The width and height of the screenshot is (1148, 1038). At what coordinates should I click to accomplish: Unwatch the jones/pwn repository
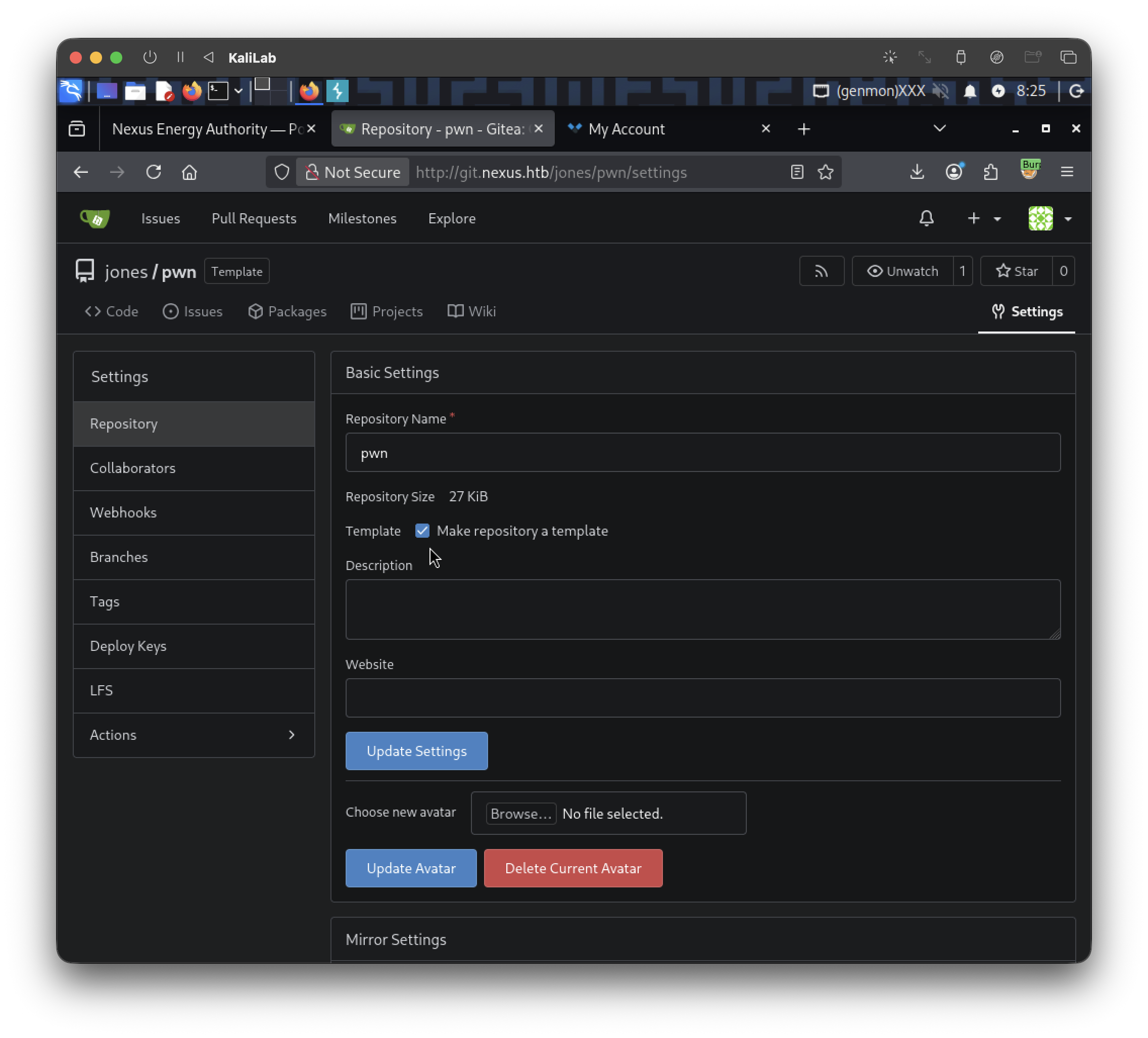[x=902, y=271]
